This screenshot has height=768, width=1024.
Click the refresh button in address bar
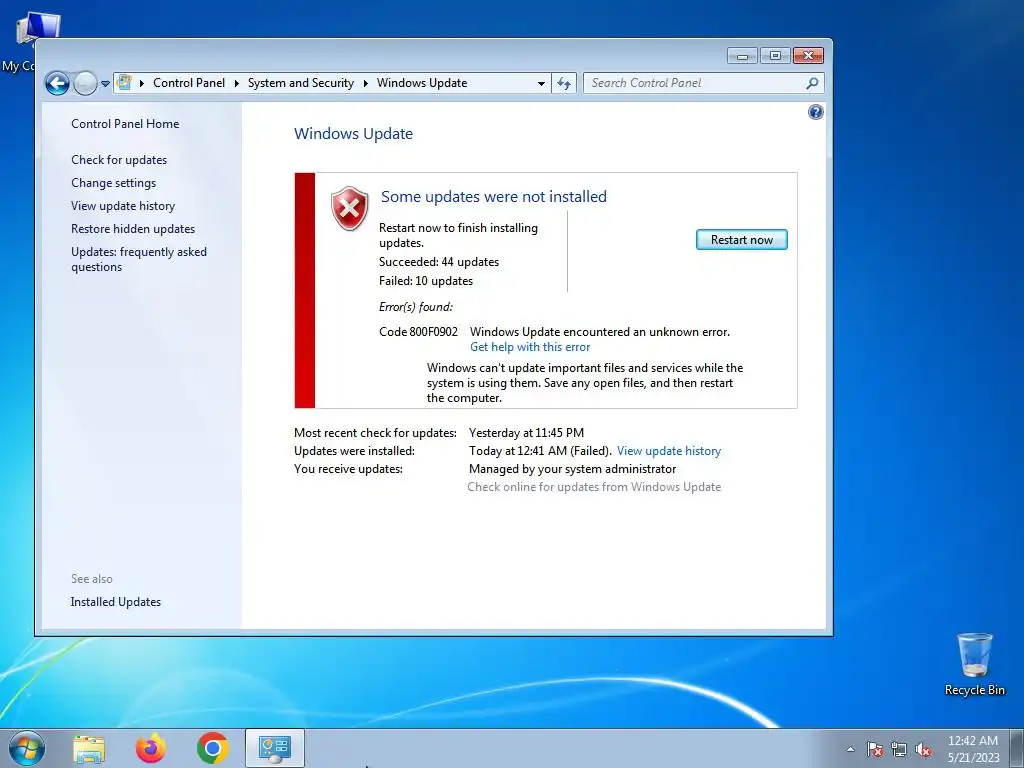[x=564, y=83]
